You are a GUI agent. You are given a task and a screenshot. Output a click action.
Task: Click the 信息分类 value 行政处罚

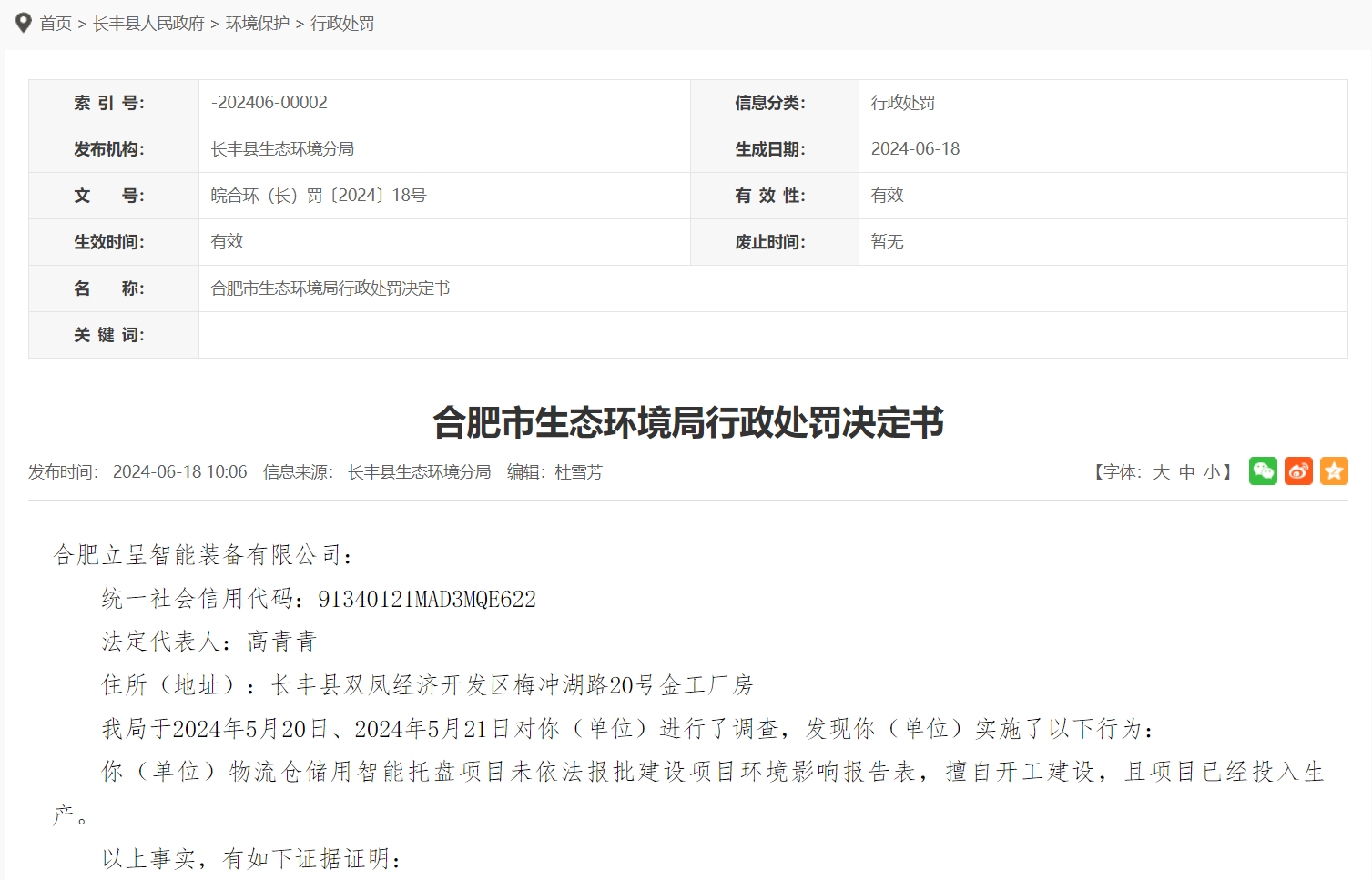point(903,103)
